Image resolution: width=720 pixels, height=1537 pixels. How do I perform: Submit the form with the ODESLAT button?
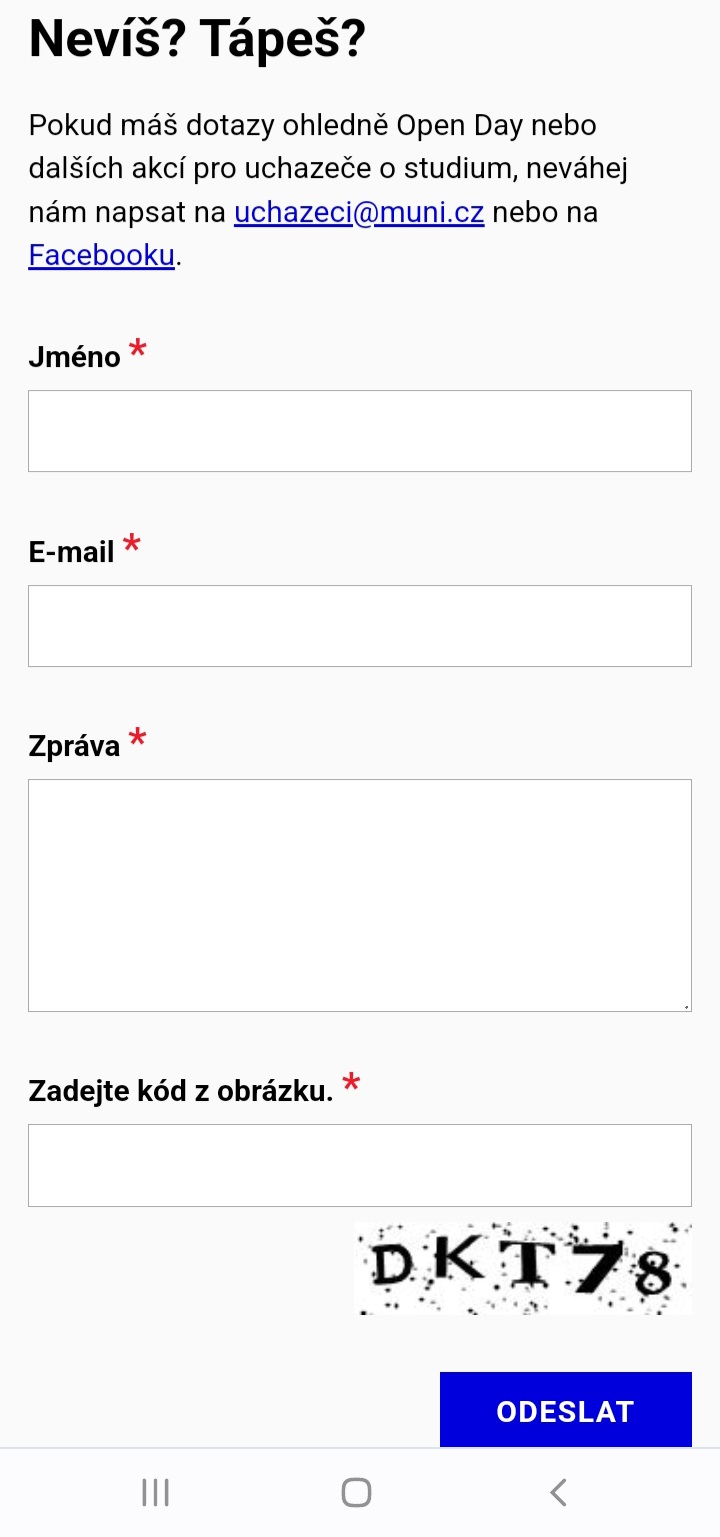tap(565, 1410)
